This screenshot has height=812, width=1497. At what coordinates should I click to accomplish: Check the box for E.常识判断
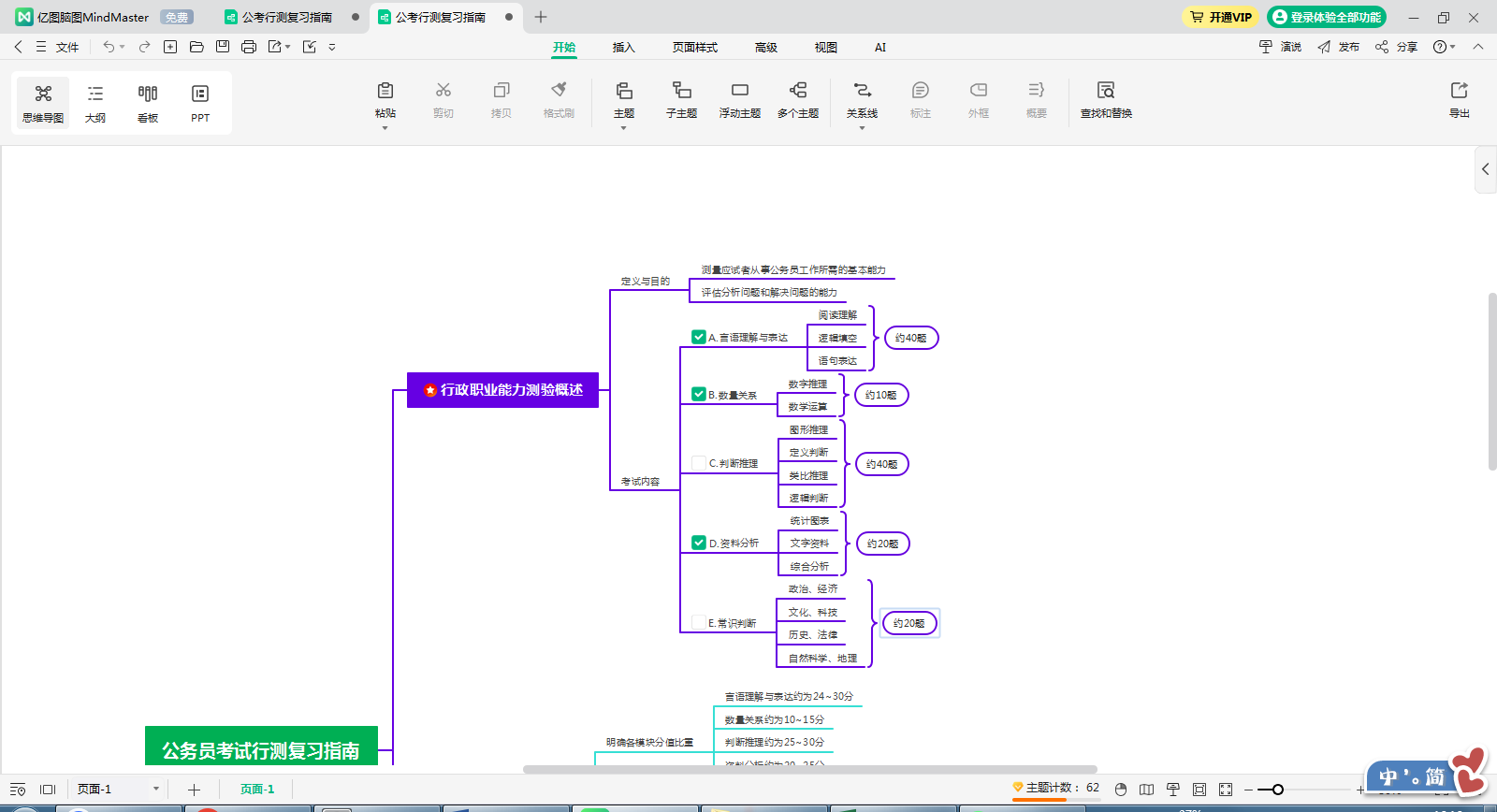pos(699,622)
